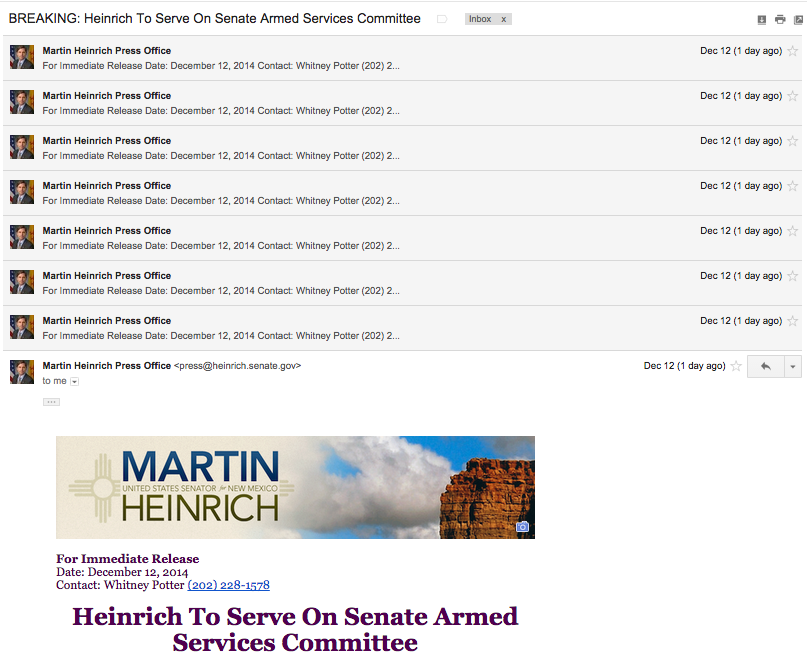This screenshot has width=807, height=666.
Task: Expand the fifth collapsed message via its snippet text
Action: [221, 246]
